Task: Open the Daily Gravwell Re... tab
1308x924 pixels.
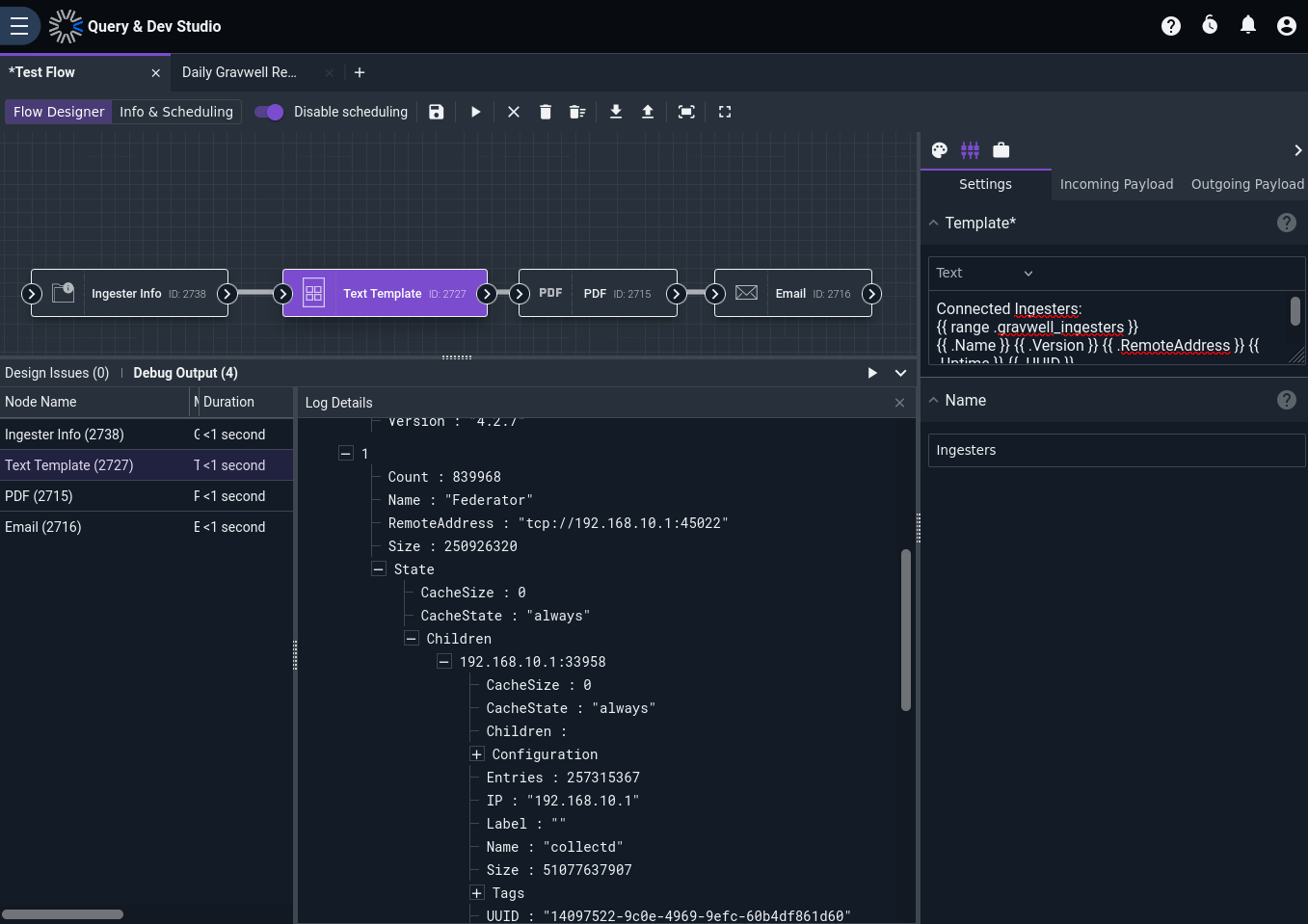Action: [239, 72]
